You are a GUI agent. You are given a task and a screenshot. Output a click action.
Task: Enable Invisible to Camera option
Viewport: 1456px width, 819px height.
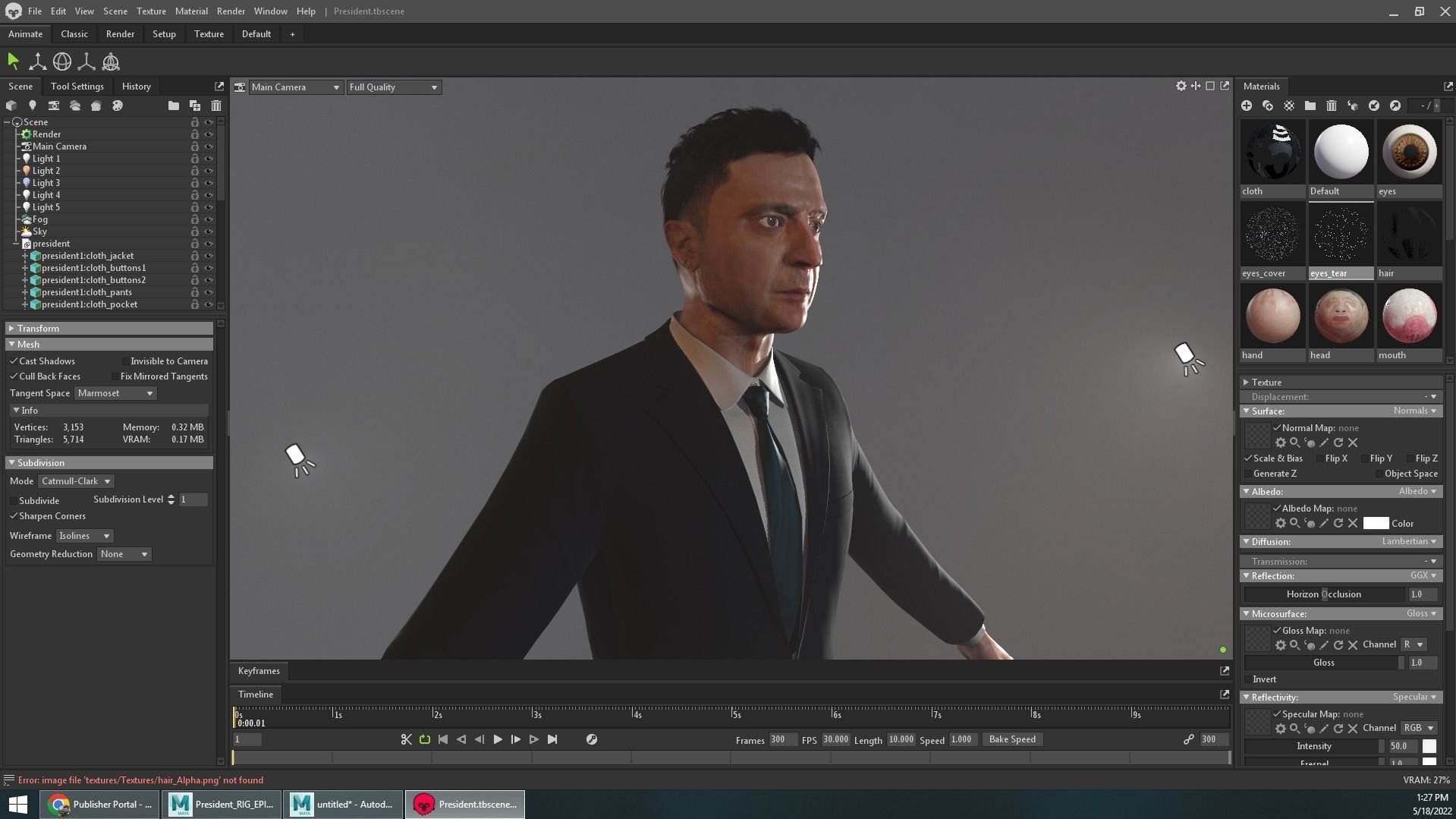click(x=125, y=361)
